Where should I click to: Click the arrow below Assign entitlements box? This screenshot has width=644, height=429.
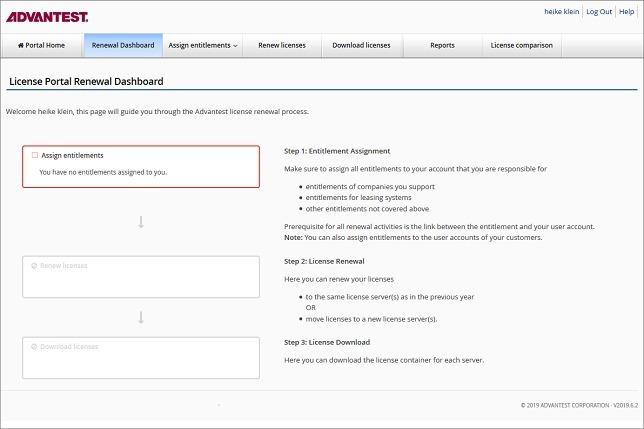[x=141, y=222]
